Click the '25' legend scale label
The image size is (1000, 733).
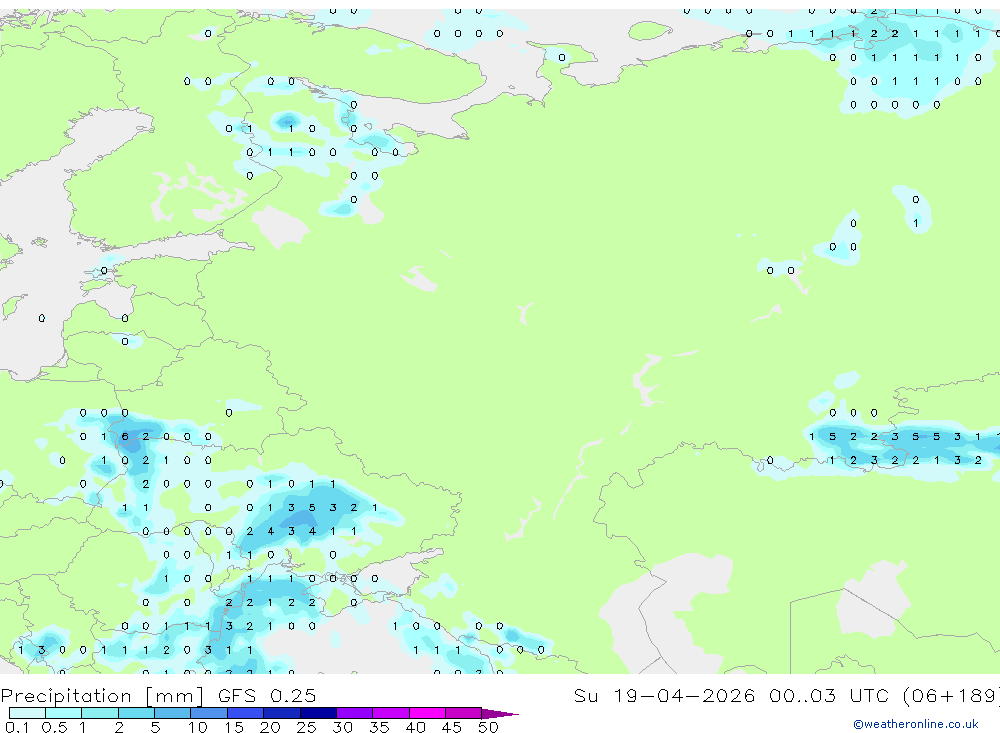pyautogui.click(x=306, y=727)
